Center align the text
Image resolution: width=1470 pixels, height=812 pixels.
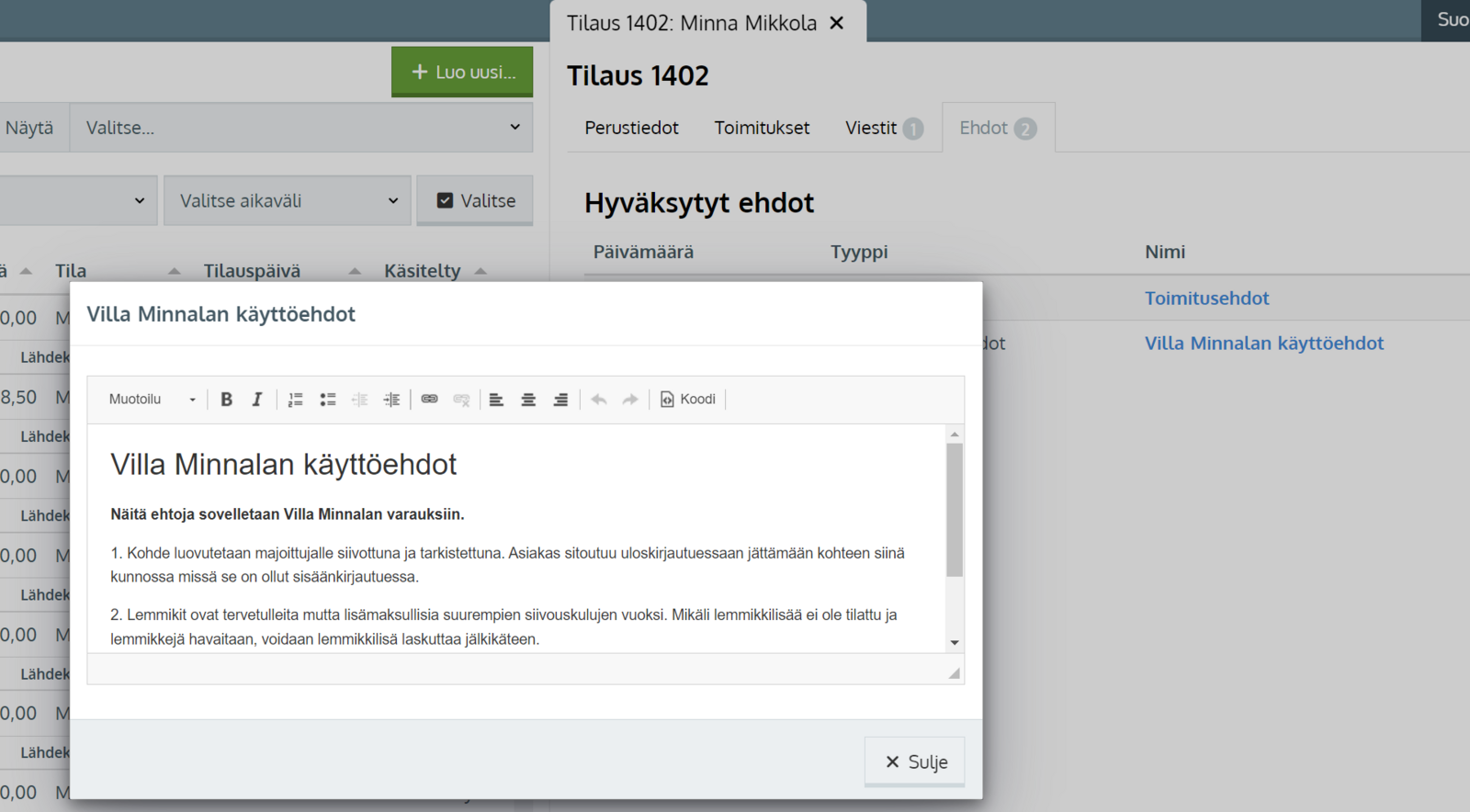pos(528,400)
